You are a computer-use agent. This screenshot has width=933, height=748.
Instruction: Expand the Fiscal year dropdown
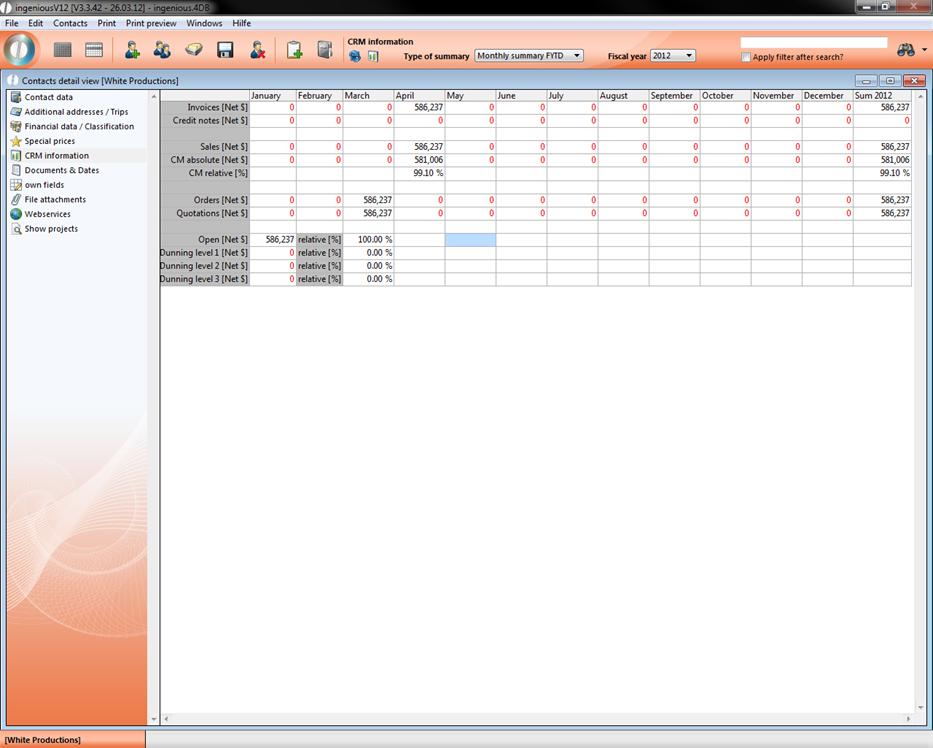click(672, 56)
